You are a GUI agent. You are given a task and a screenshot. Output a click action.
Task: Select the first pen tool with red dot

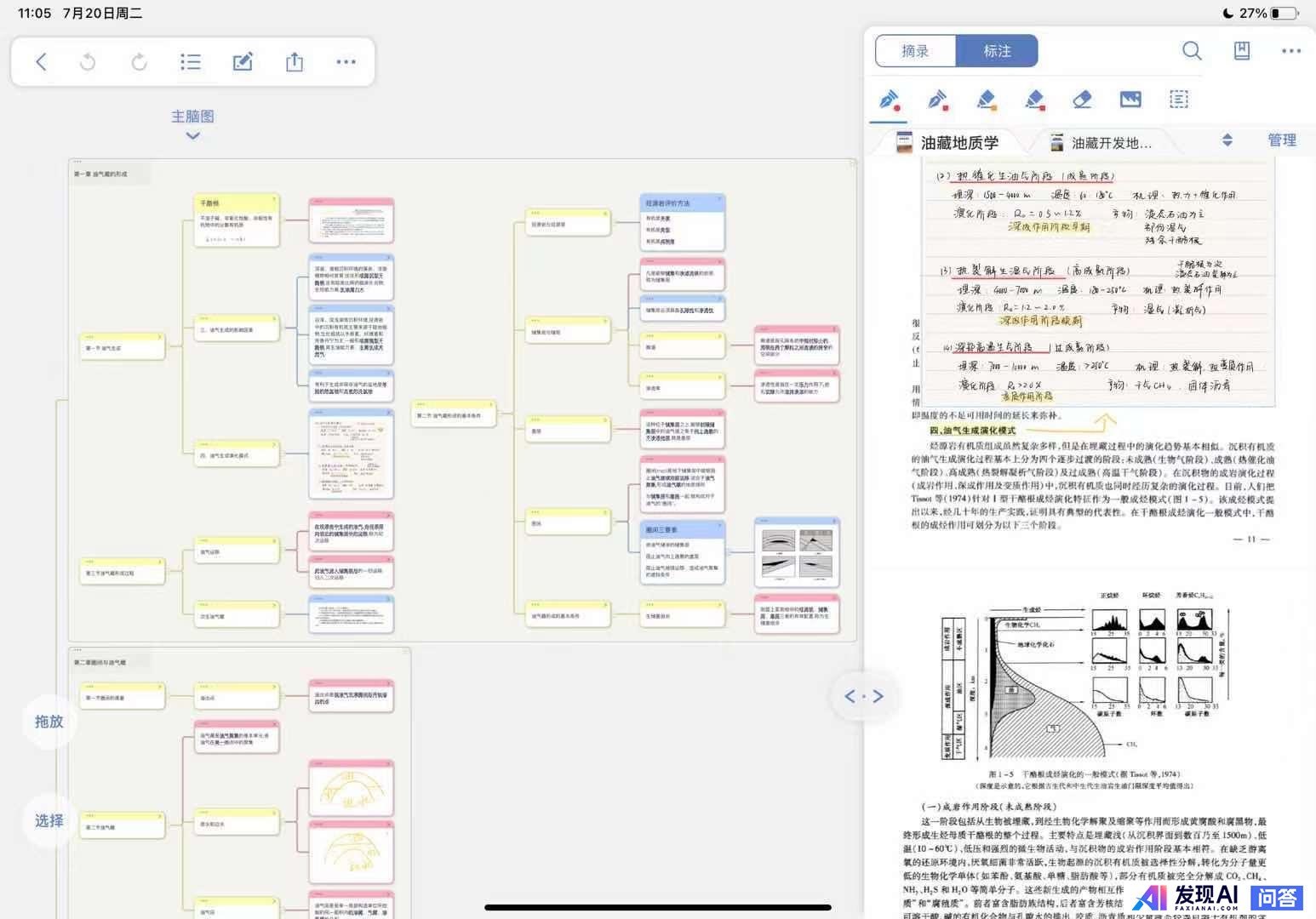click(890, 100)
